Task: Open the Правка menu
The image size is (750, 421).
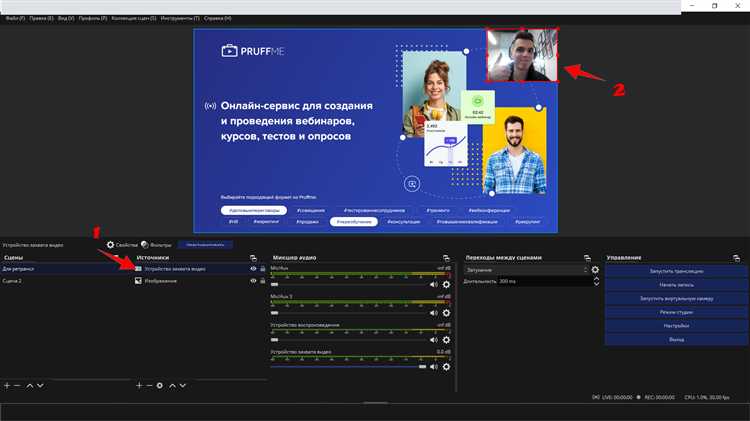Action: click(x=41, y=19)
